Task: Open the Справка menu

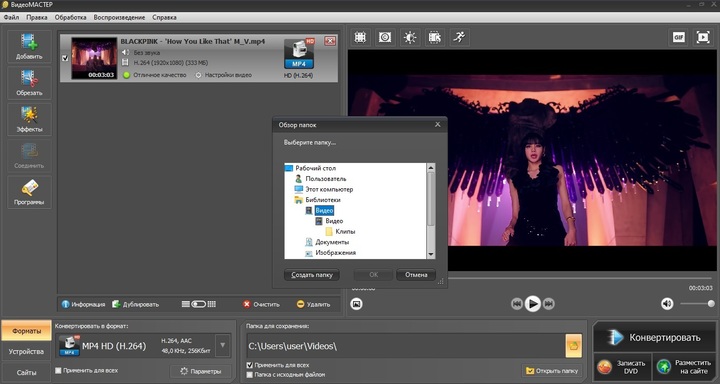Action: 164,17
